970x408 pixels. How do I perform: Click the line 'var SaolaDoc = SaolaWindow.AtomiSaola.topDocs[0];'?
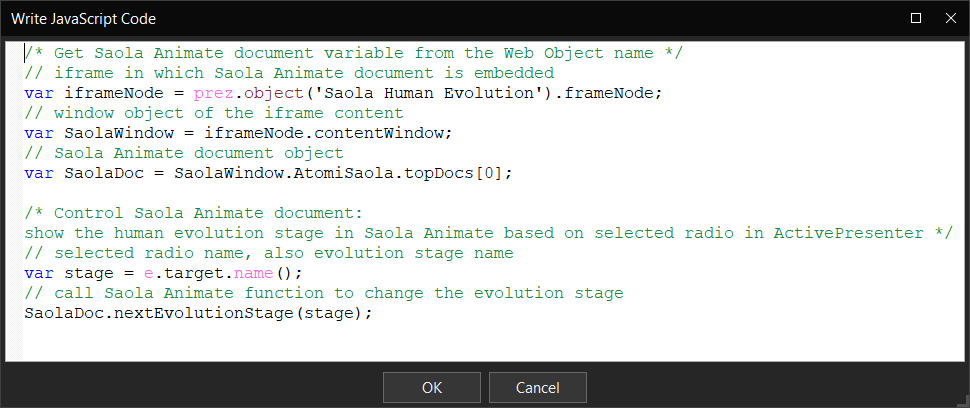click(x=269, y=173)
